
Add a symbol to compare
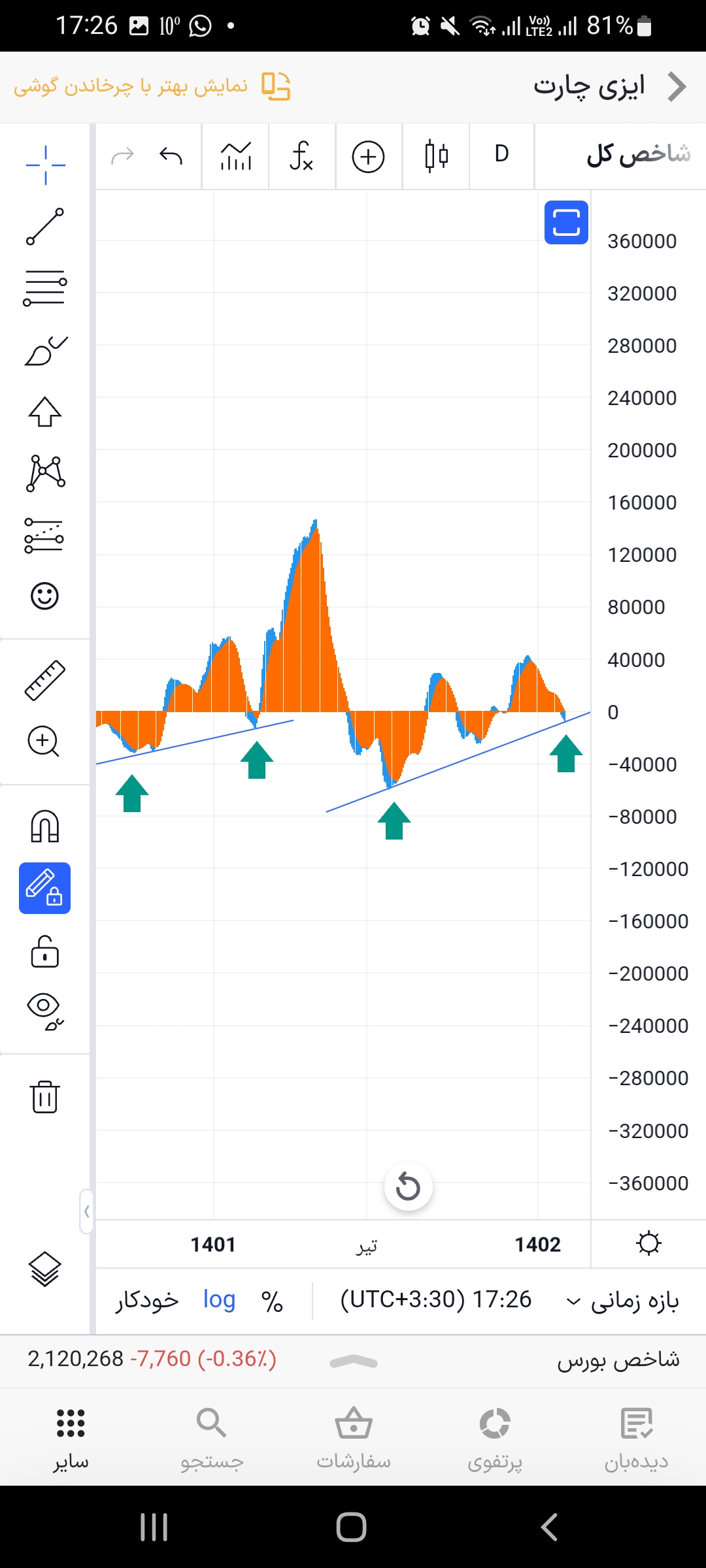368,157
